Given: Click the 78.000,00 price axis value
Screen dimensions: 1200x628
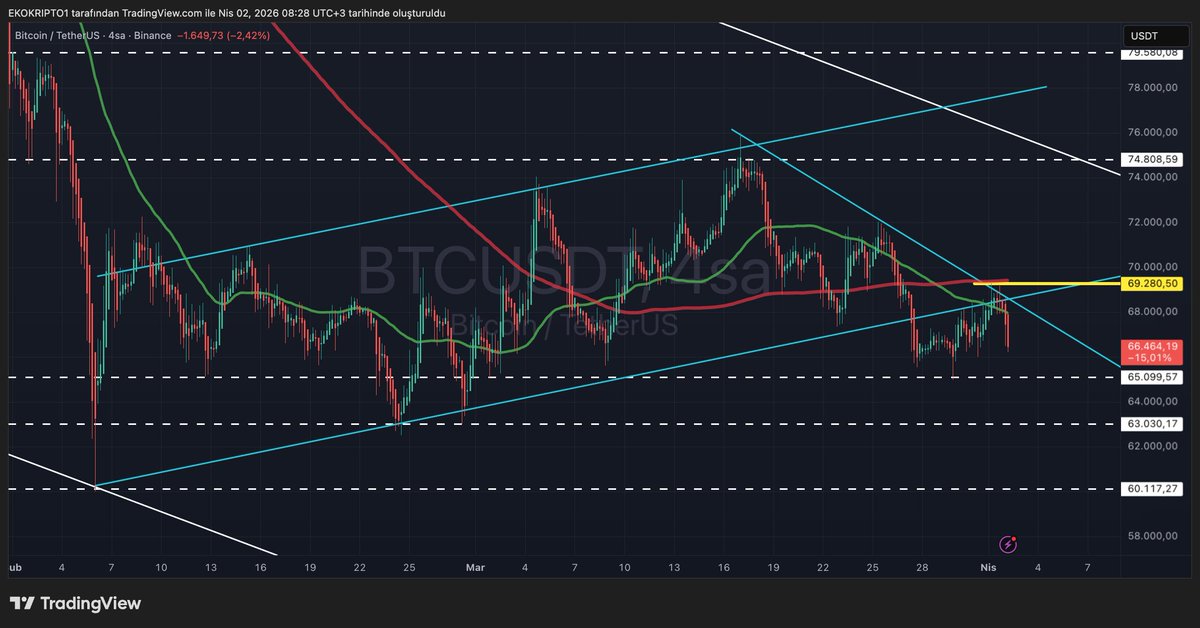Looking at the screenshot, I should click(1152, 87).
